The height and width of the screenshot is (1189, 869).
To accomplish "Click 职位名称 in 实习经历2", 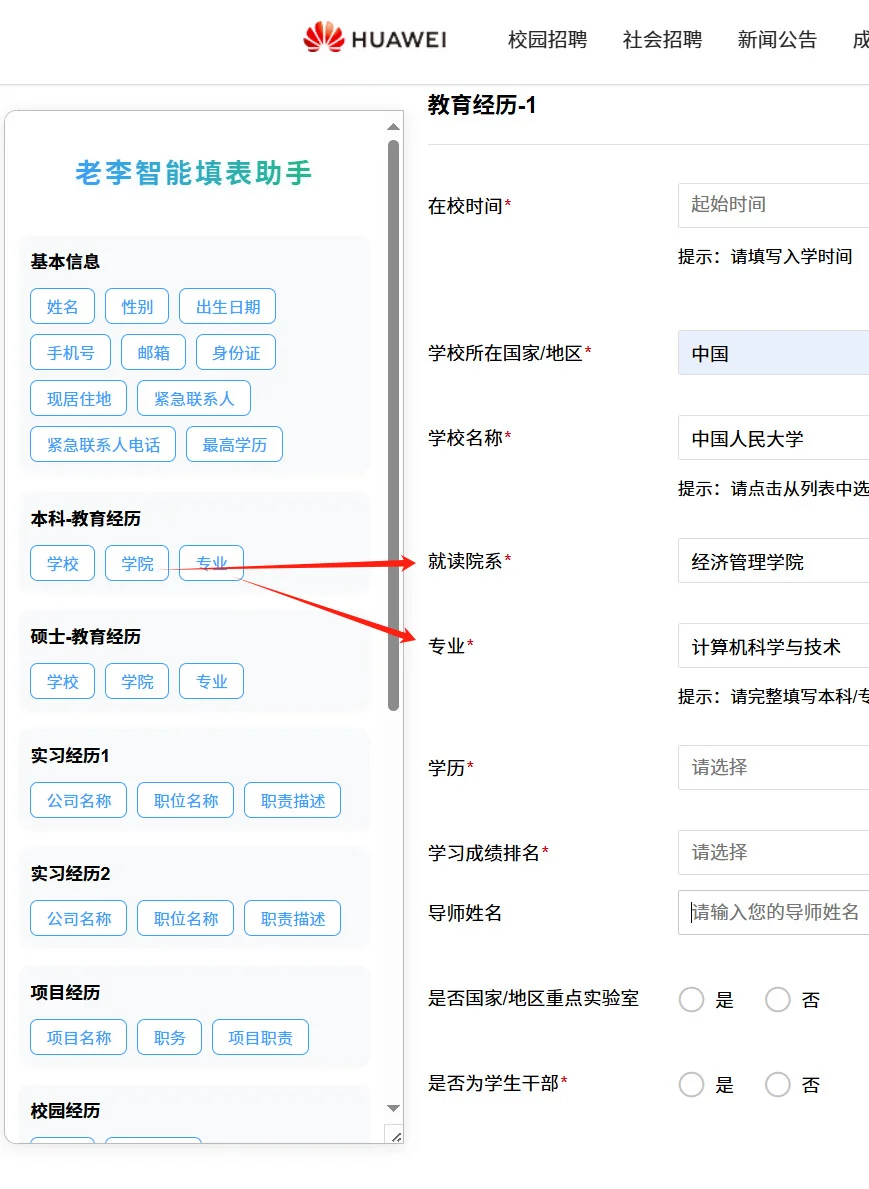I will pos(186,918).
